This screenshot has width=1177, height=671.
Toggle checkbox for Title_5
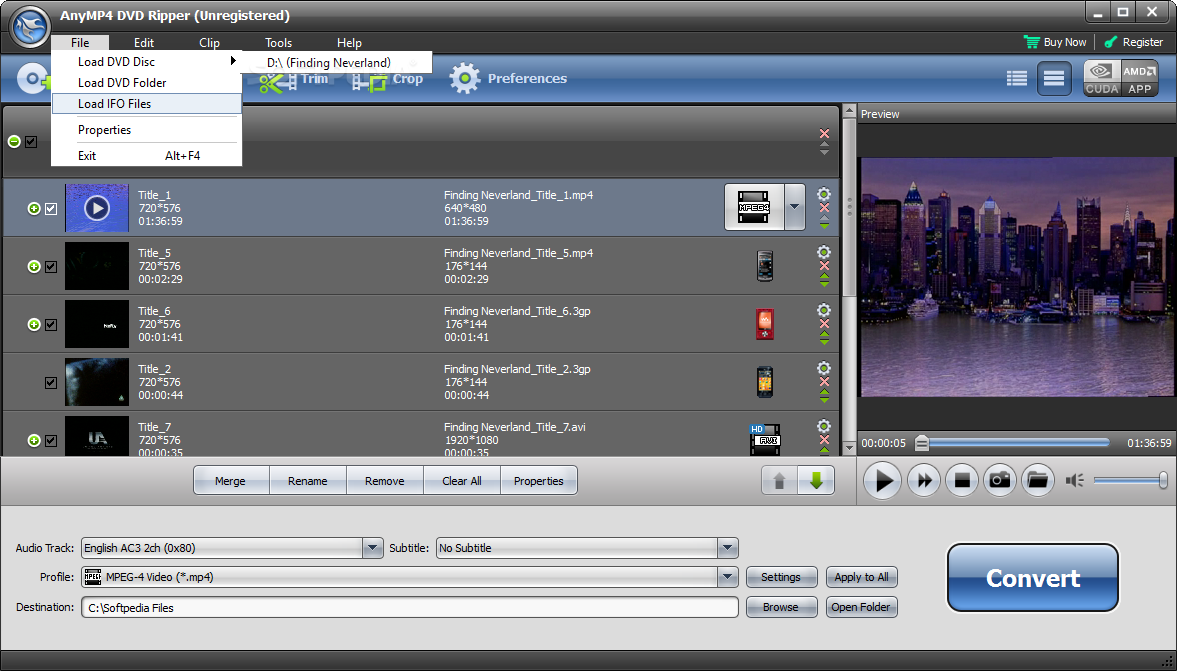(51, 266)
